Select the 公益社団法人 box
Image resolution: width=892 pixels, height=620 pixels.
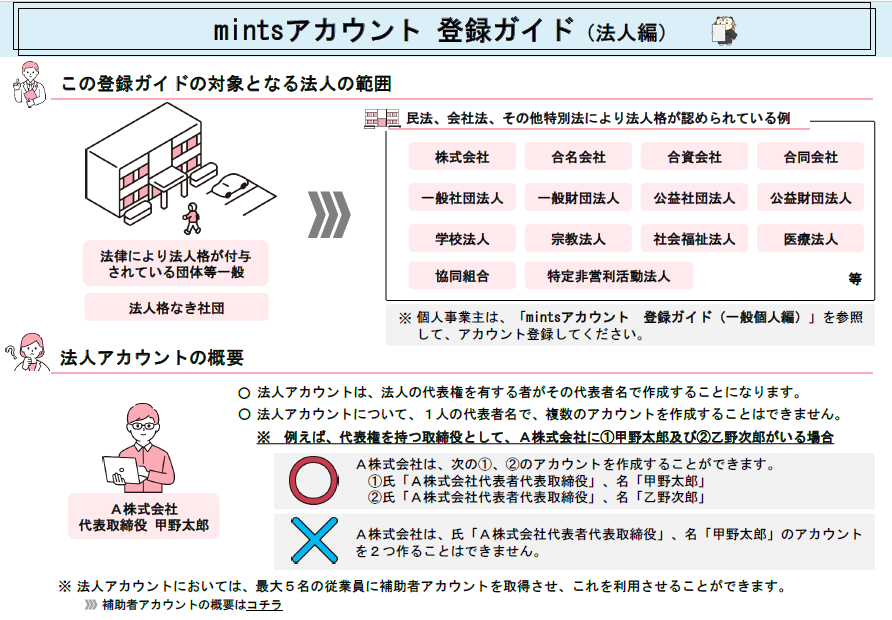pyautogui.click(x=694, y=197)
